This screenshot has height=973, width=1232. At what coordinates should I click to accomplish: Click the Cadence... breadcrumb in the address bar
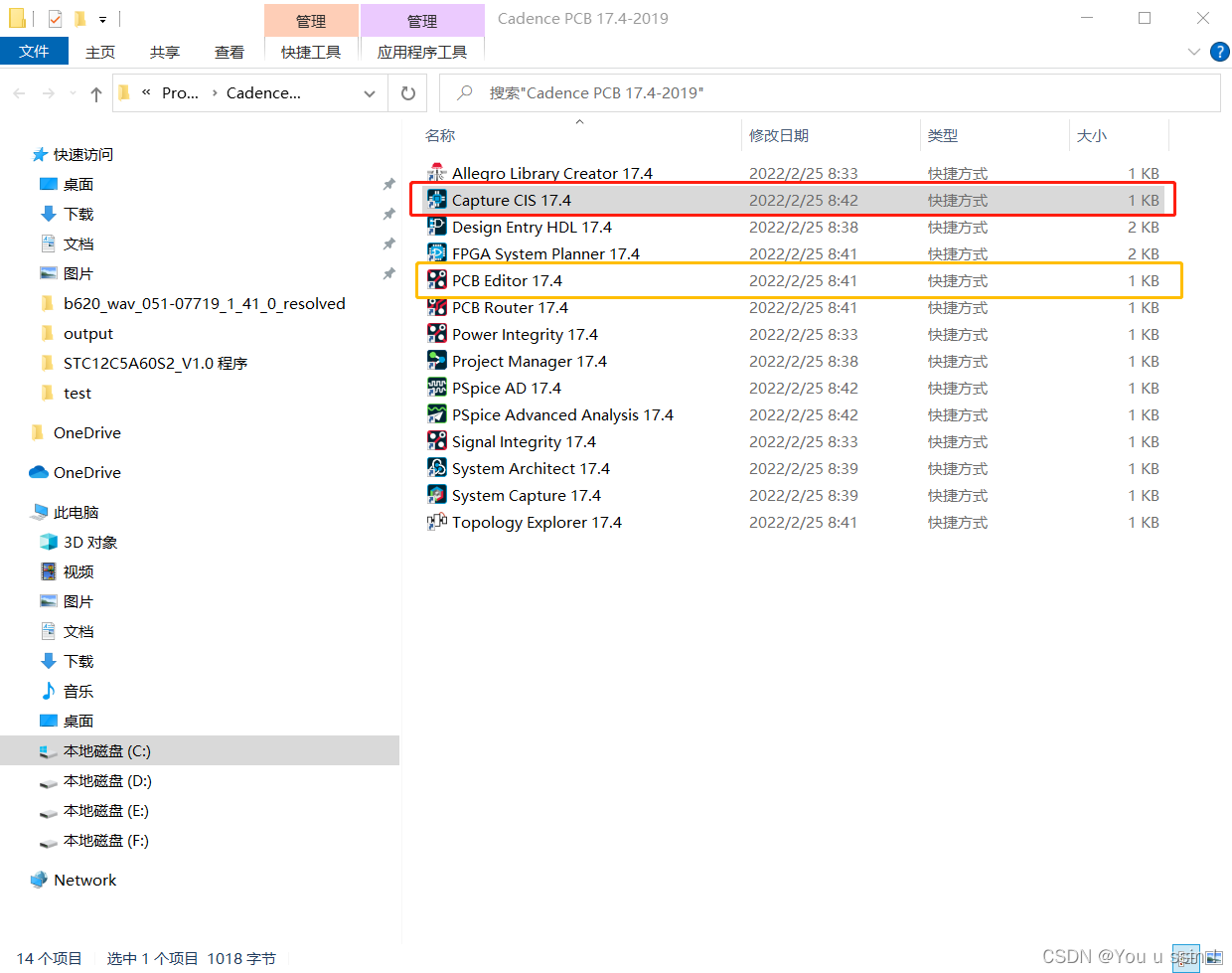pos(263,92)
